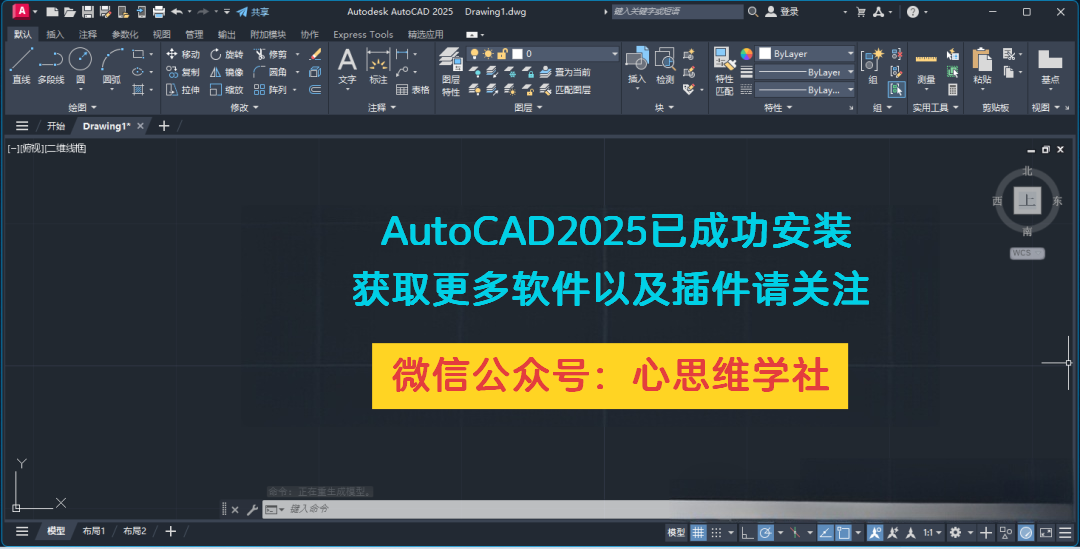Switch to the 布局1 layout tab
Screen dimensions: 1080x549
94,531
